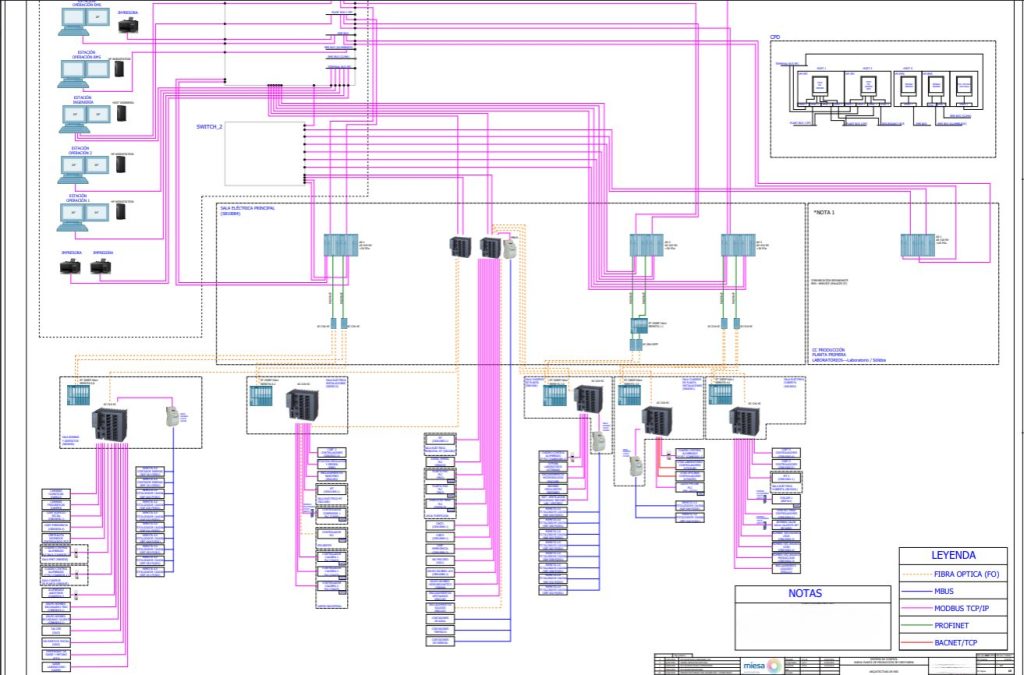Image resolution: width=1024 pixels, height=675 pixels.
Task: Select the *NOTA 1 text
Action: (x=824, y=212)
